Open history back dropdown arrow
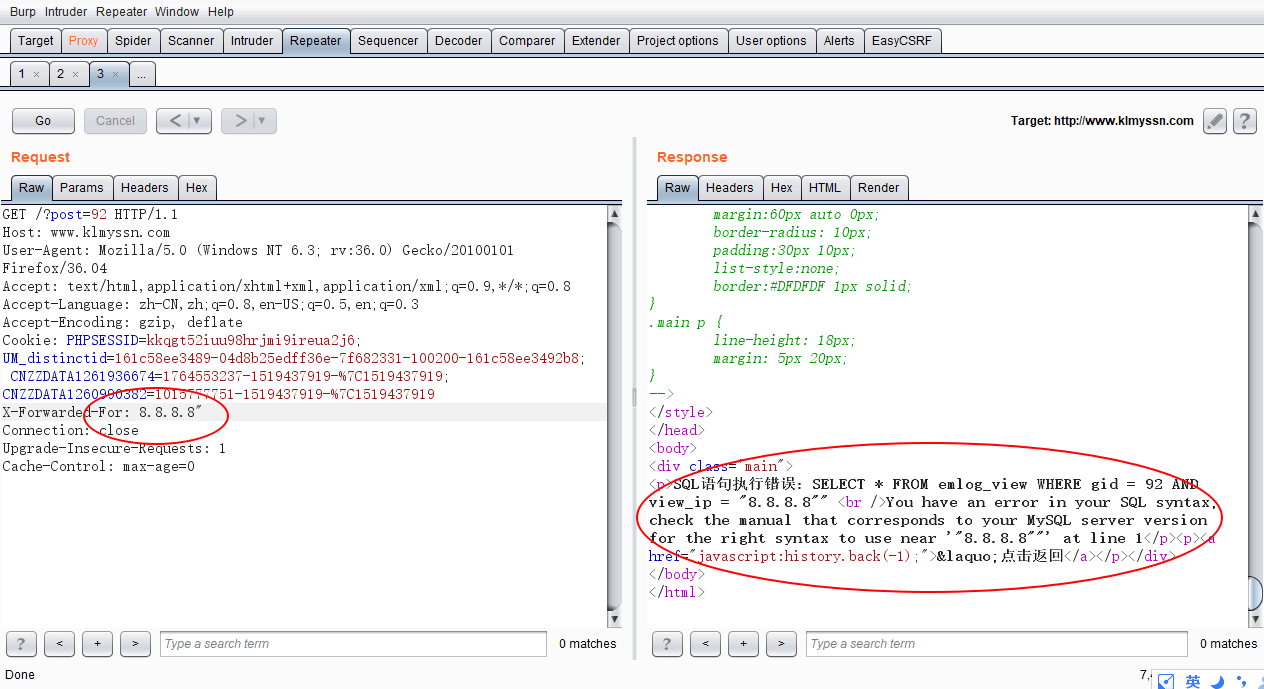 [197, 121]
